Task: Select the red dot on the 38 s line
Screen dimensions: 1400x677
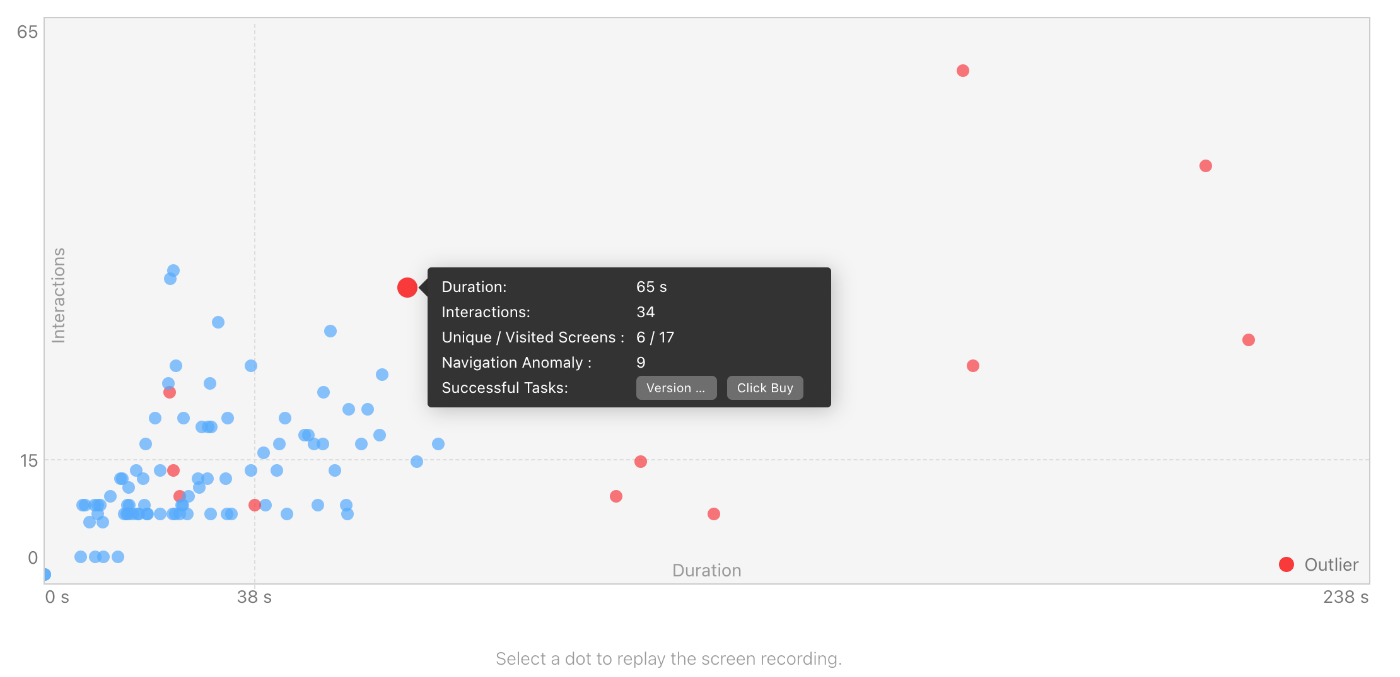Action: pyautogui.click(x=255, y=505)
